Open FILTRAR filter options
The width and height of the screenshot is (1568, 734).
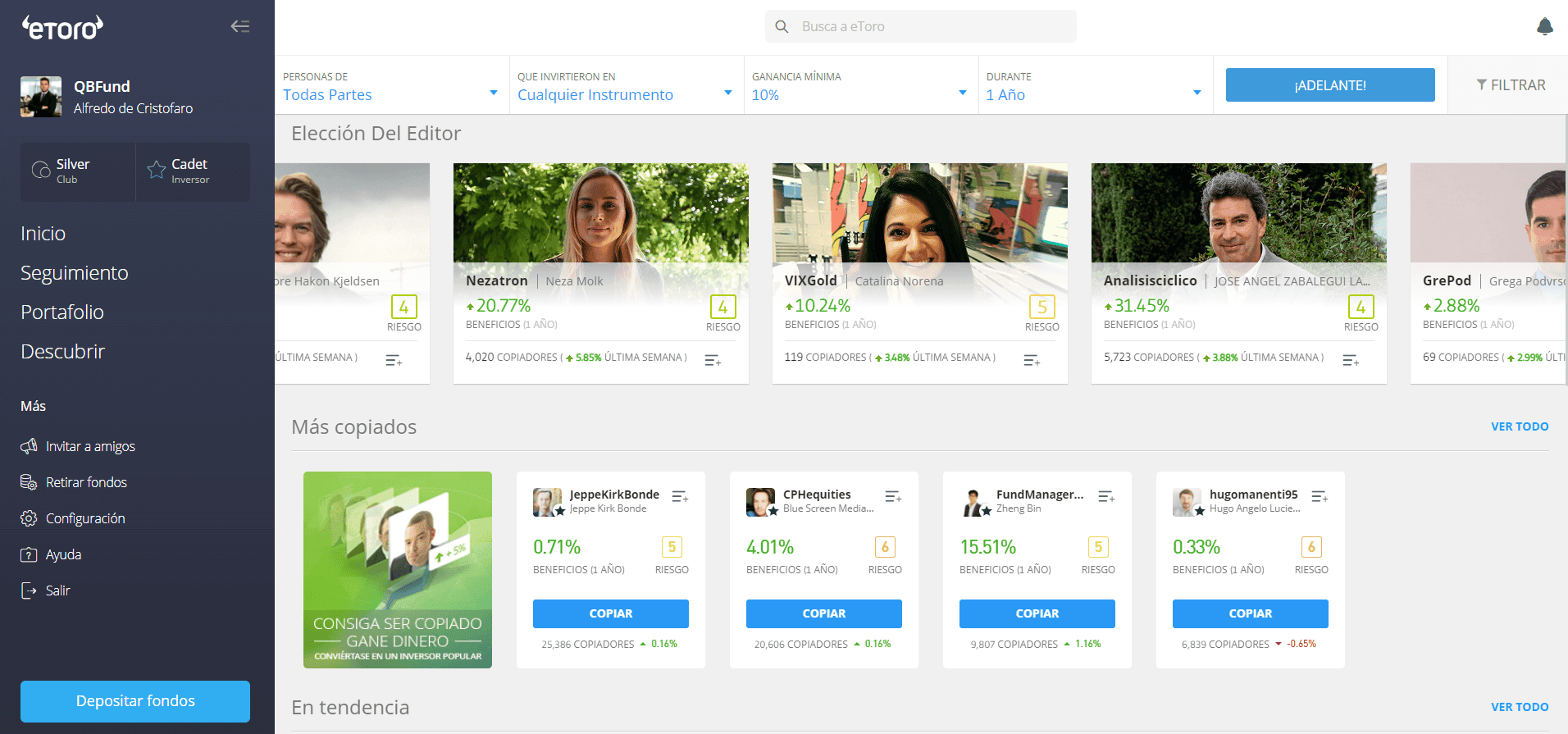pyautogui.click(x=1511, y=85)
